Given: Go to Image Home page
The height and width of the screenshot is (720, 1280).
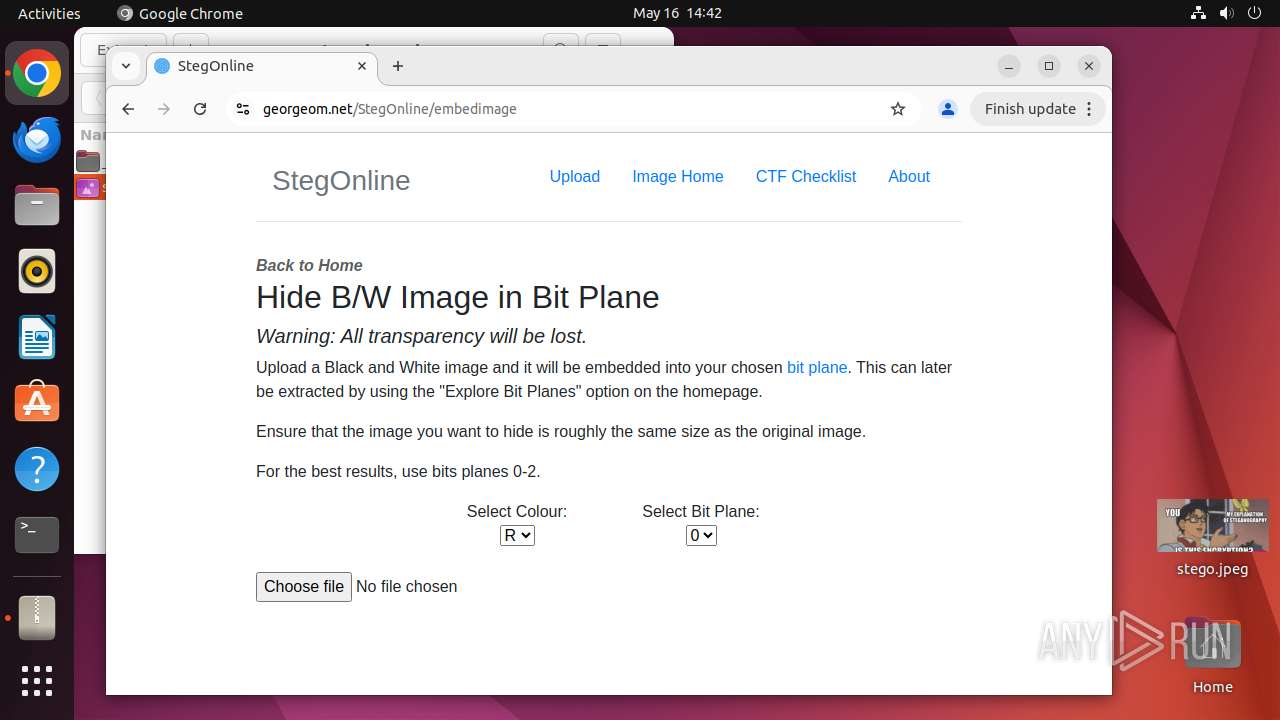Looking at the screenshot, I should (x=678, y=176).
